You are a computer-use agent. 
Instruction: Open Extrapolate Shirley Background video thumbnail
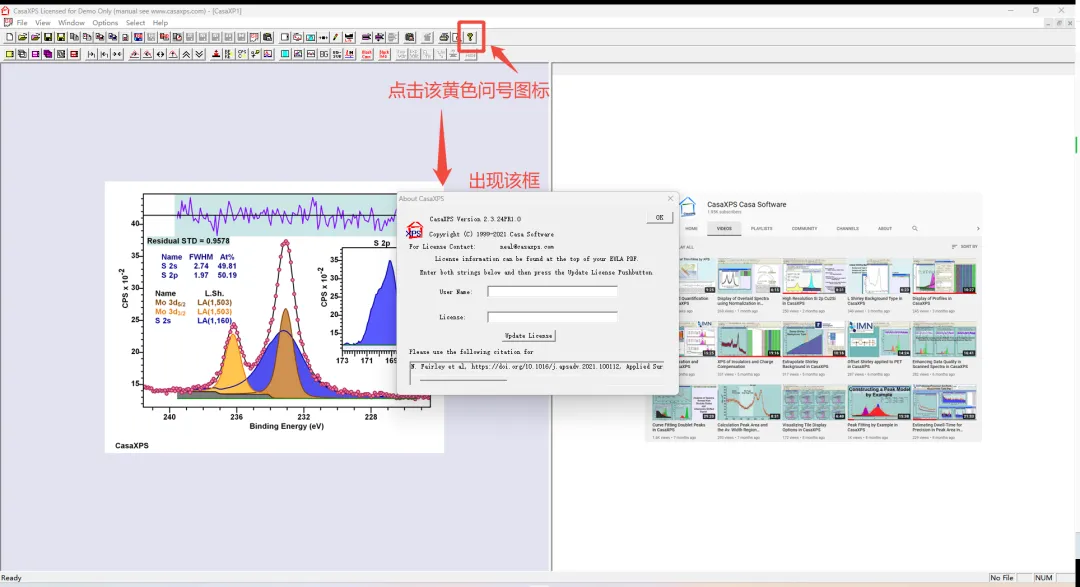click(x=813, y=339)
